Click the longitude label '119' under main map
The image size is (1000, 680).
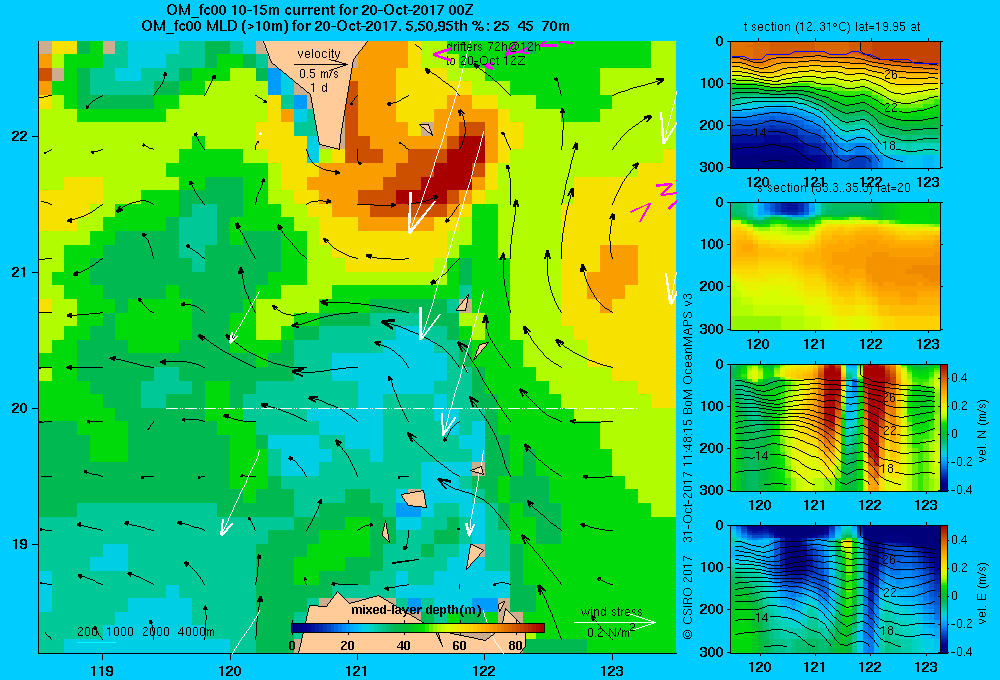point(102,670)
